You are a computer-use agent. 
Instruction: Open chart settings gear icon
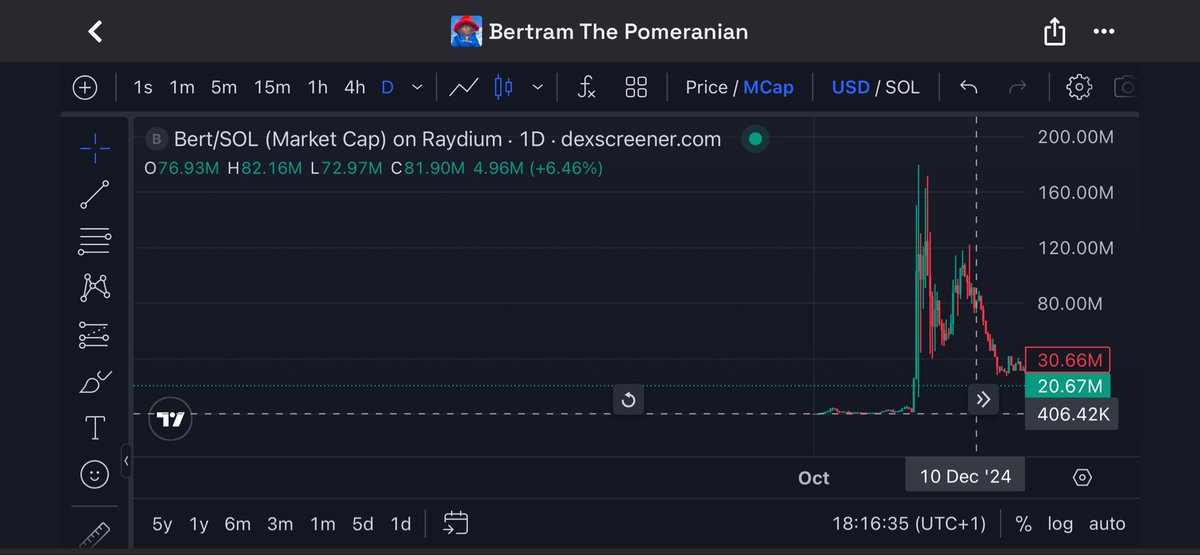coord(1078,87)
